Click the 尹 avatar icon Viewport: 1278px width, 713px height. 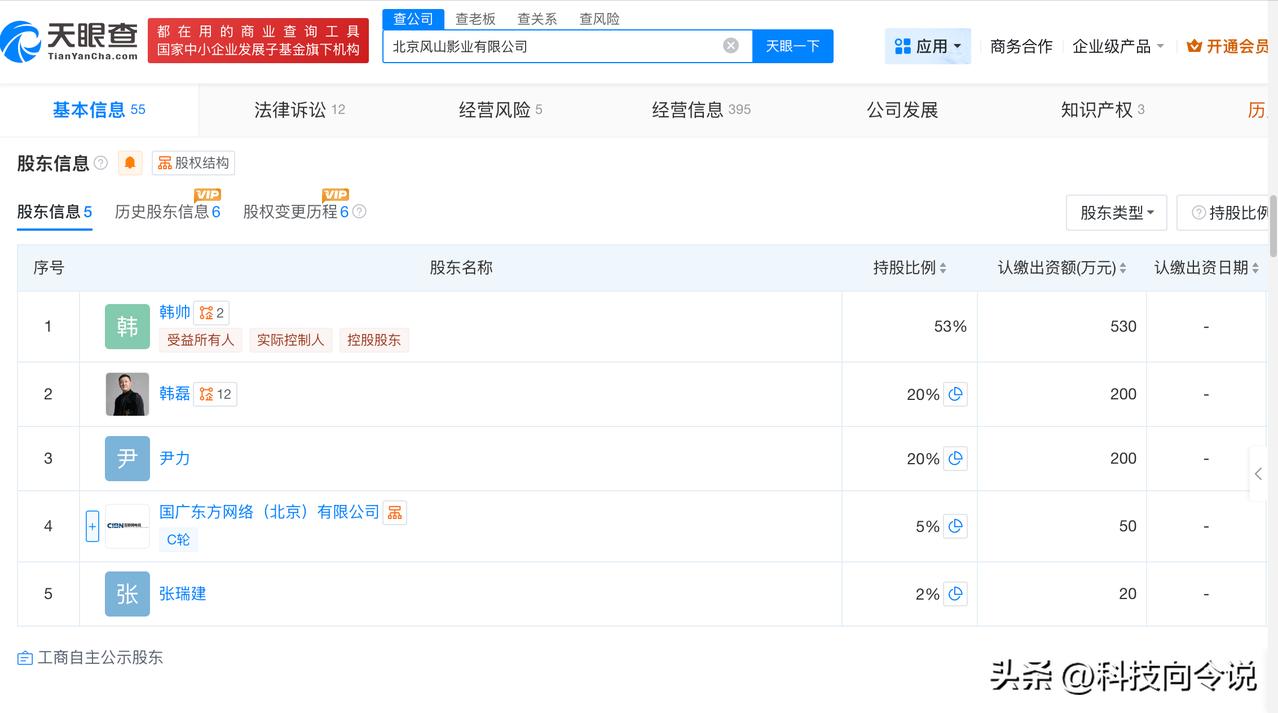[x=127, y=458]
